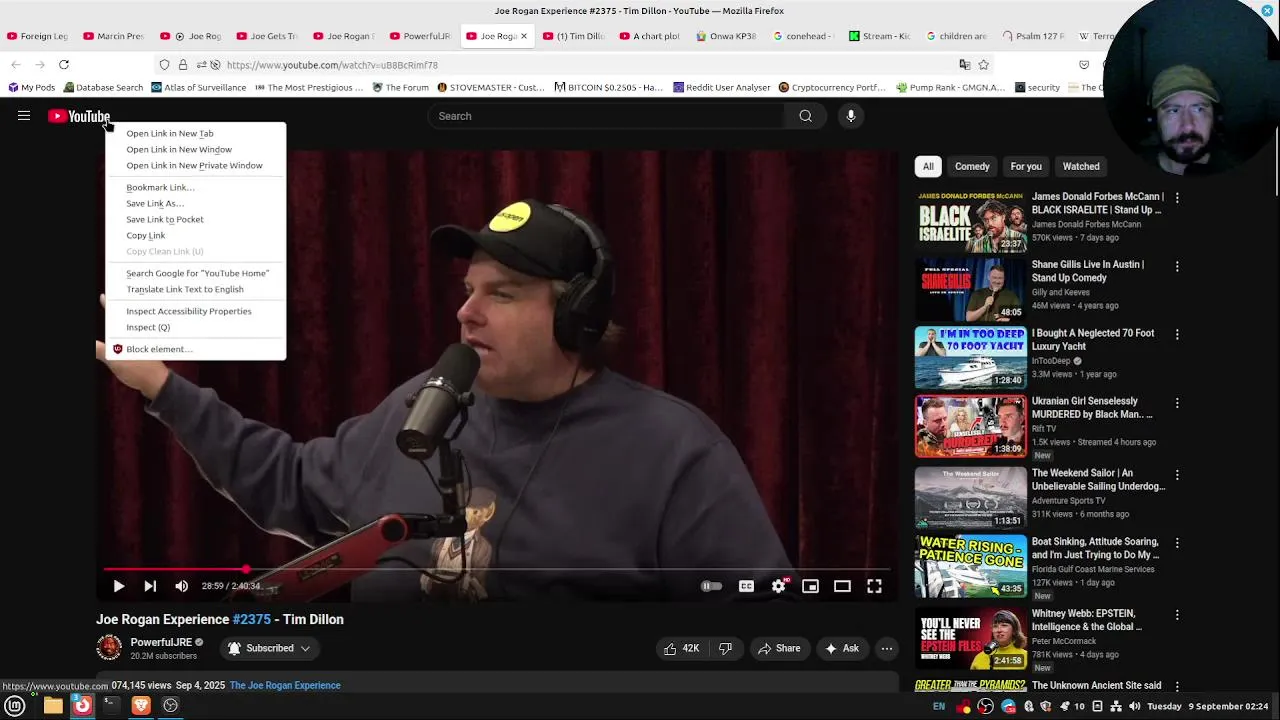Open more actions menu below video
1280x720 pixels.
pos(886,648)
